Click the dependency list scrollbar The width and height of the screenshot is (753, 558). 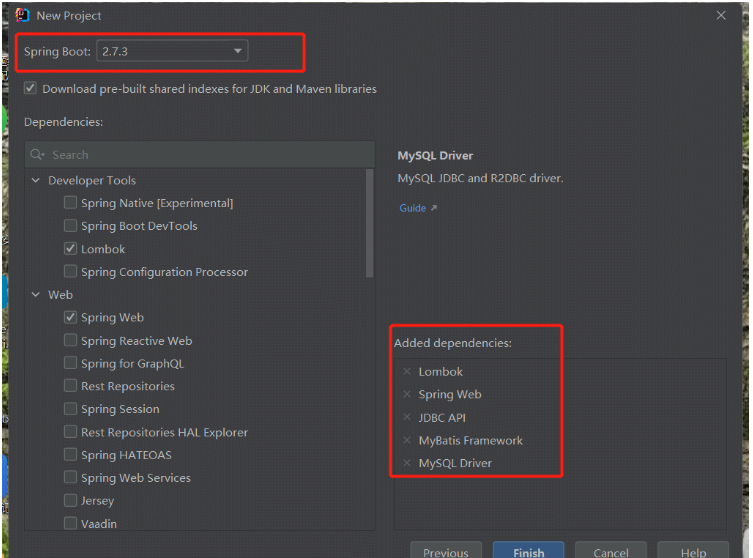pyautogui.click(x=369, y=223)
